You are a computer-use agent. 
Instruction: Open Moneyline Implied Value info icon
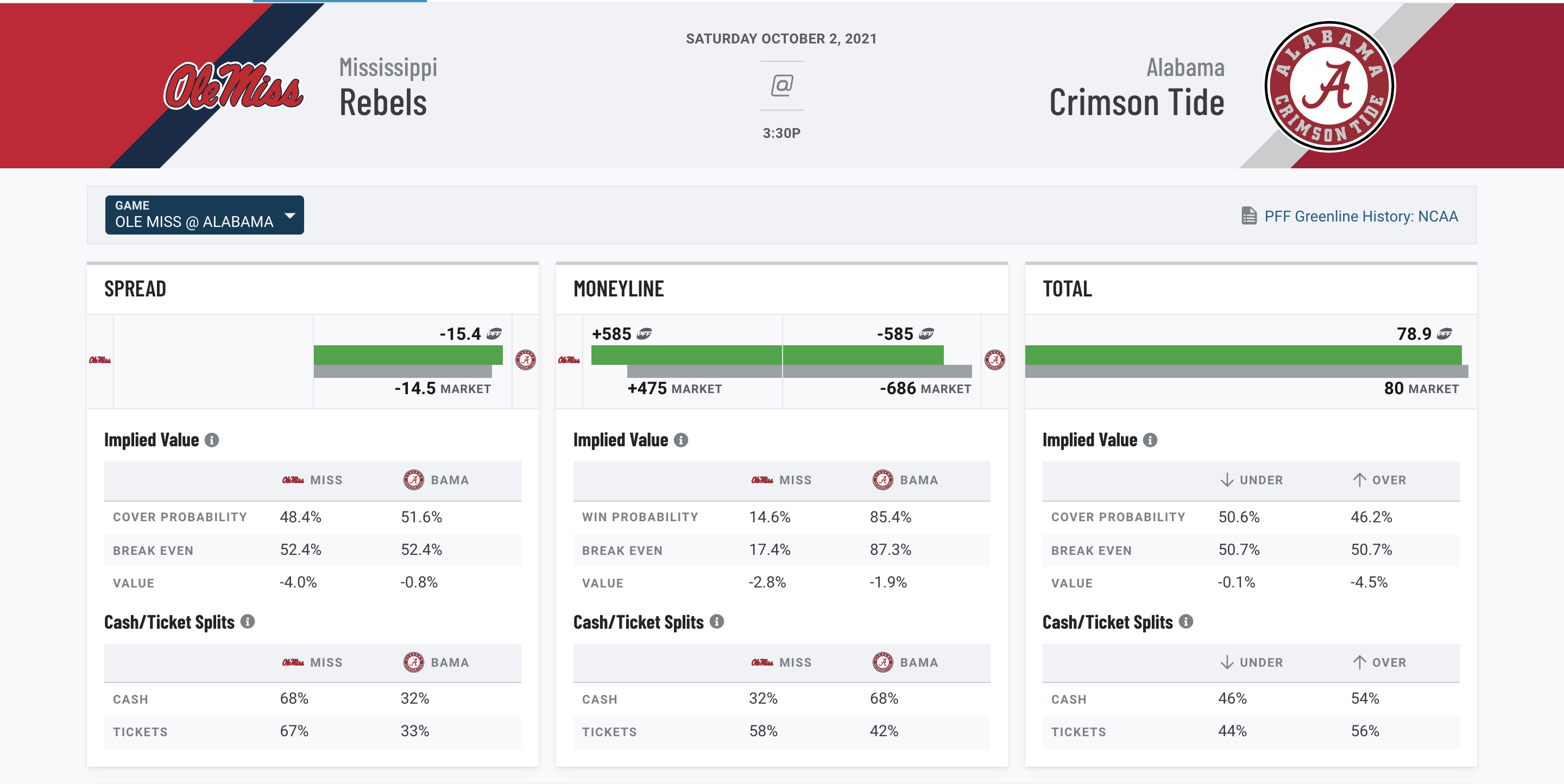click(680, 440)
